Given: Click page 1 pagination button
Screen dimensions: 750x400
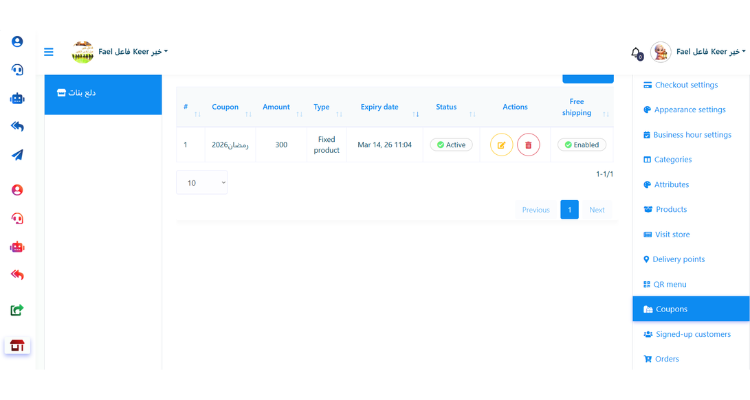Looking at the screenshot, I should pyautogui.click(x=569, y=210).
